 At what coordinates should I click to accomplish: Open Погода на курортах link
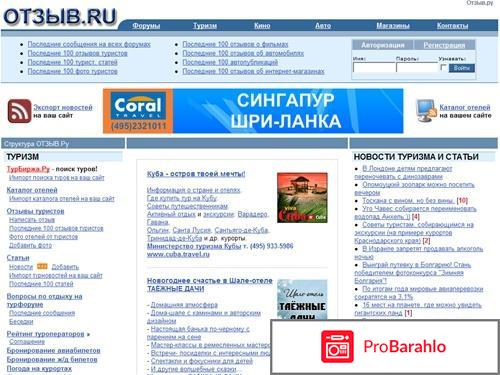coord(39,369)
